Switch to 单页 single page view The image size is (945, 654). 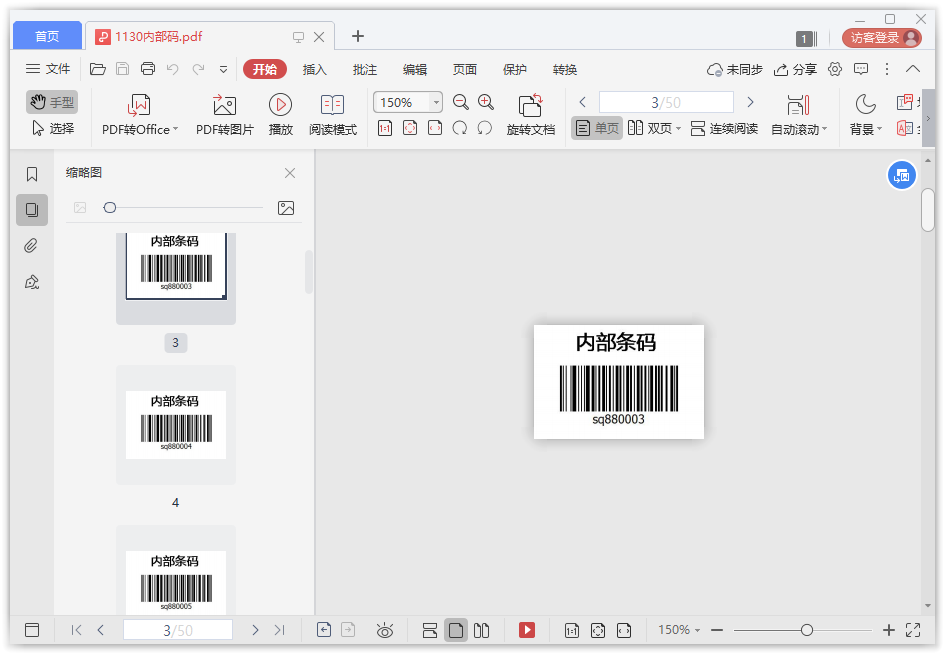[x=597, y=128]
